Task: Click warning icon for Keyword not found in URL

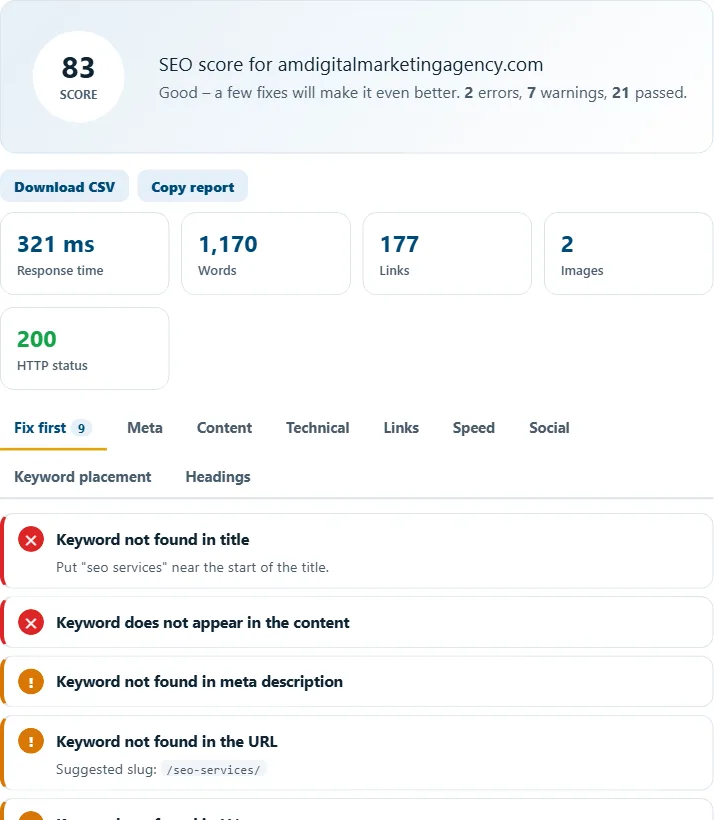Action: point(31,742)
